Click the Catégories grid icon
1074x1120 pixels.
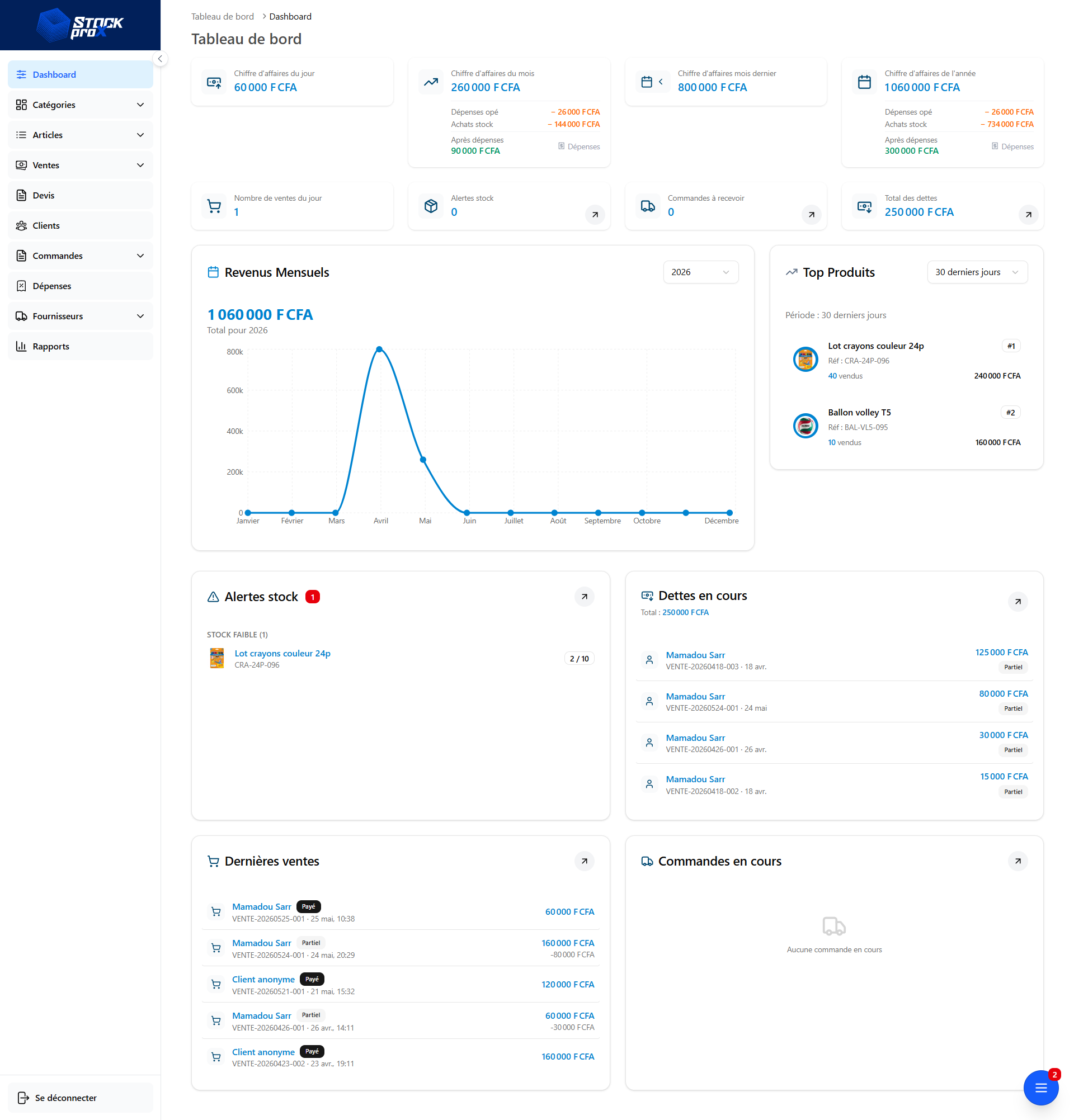coord(21,105)
